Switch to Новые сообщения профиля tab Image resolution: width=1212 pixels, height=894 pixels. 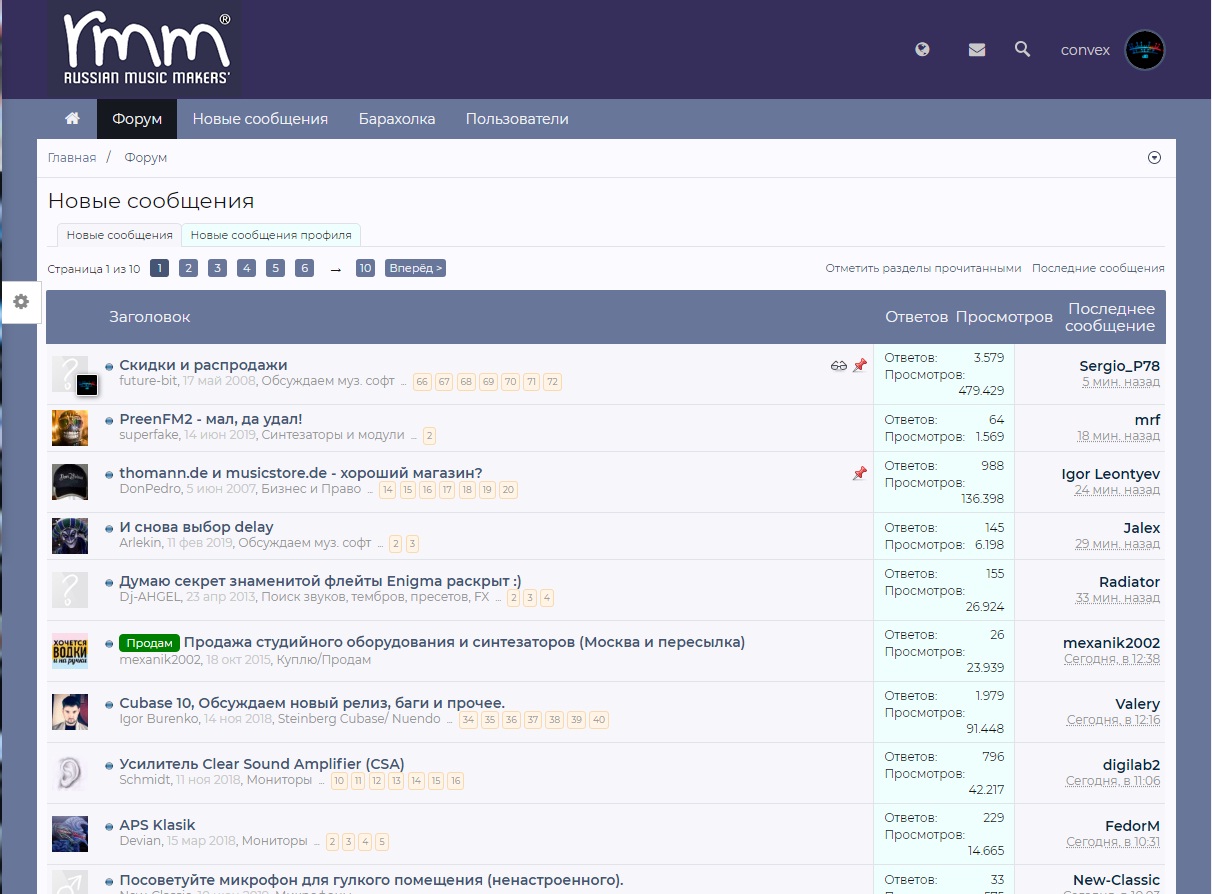(271, 235)
